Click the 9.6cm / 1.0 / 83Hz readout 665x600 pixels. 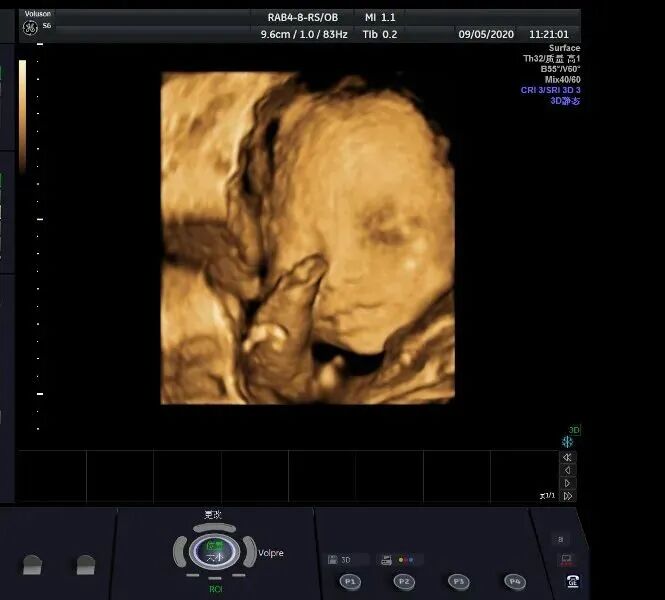pos(304,35)
